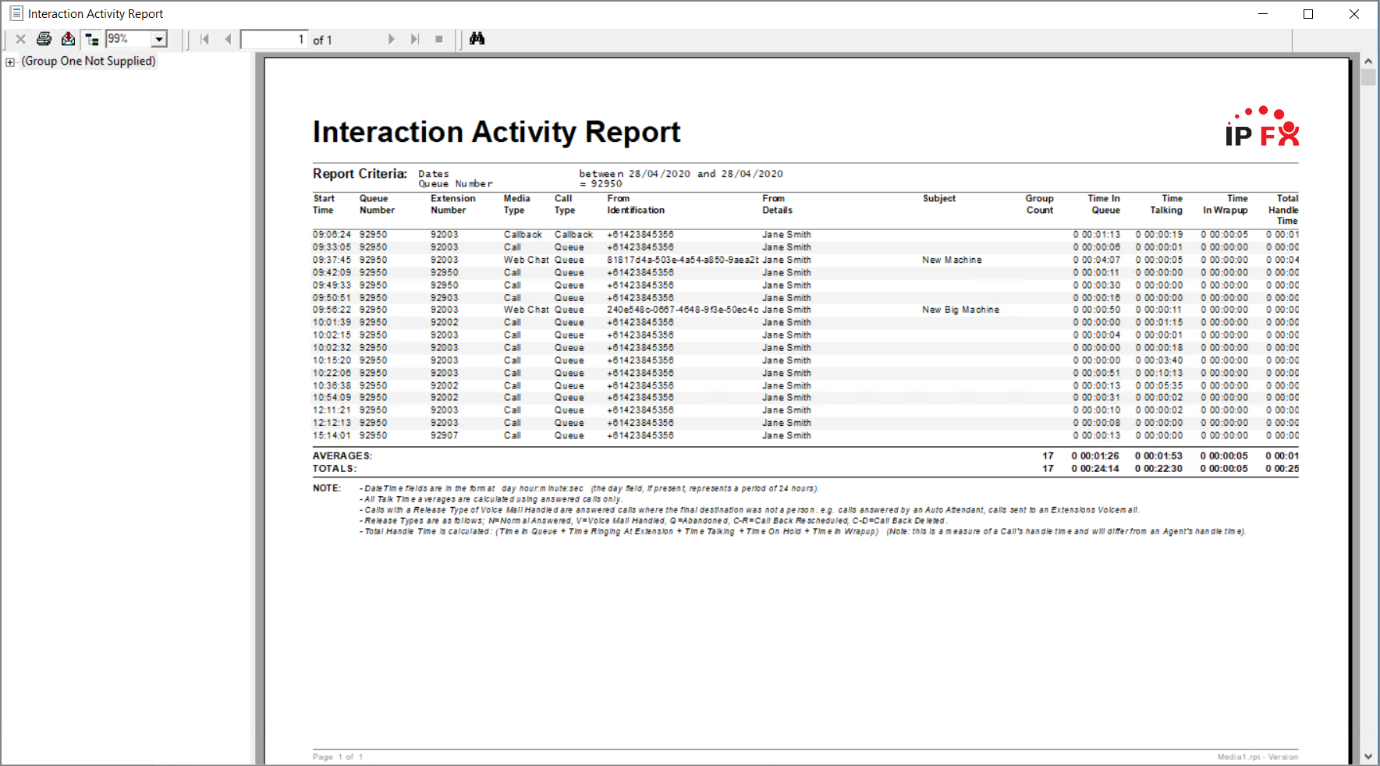Go to the next page arrow
Screen dimensions: 1380x766
(392, 39)
